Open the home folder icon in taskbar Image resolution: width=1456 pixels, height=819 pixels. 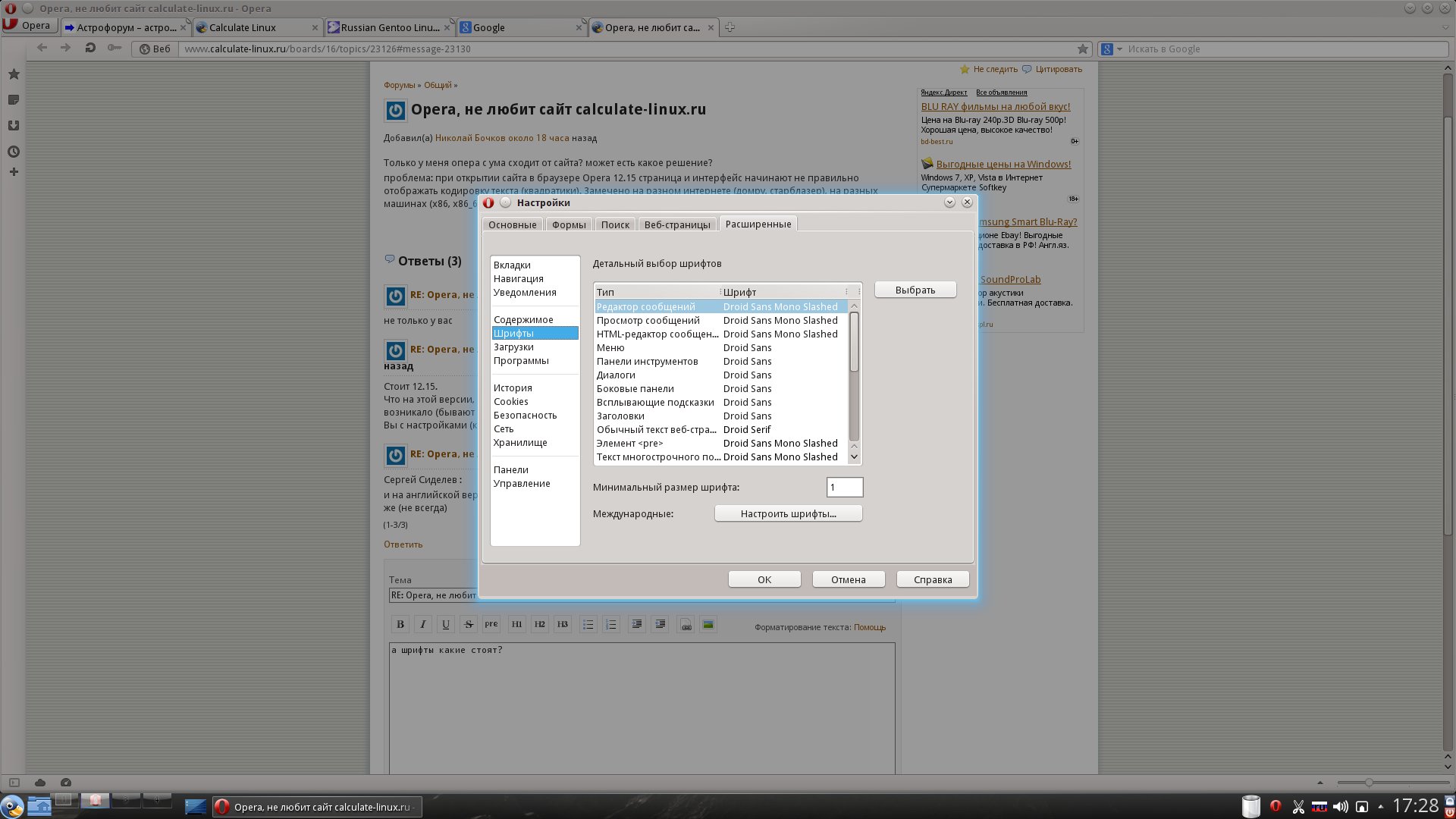(39, 805)
